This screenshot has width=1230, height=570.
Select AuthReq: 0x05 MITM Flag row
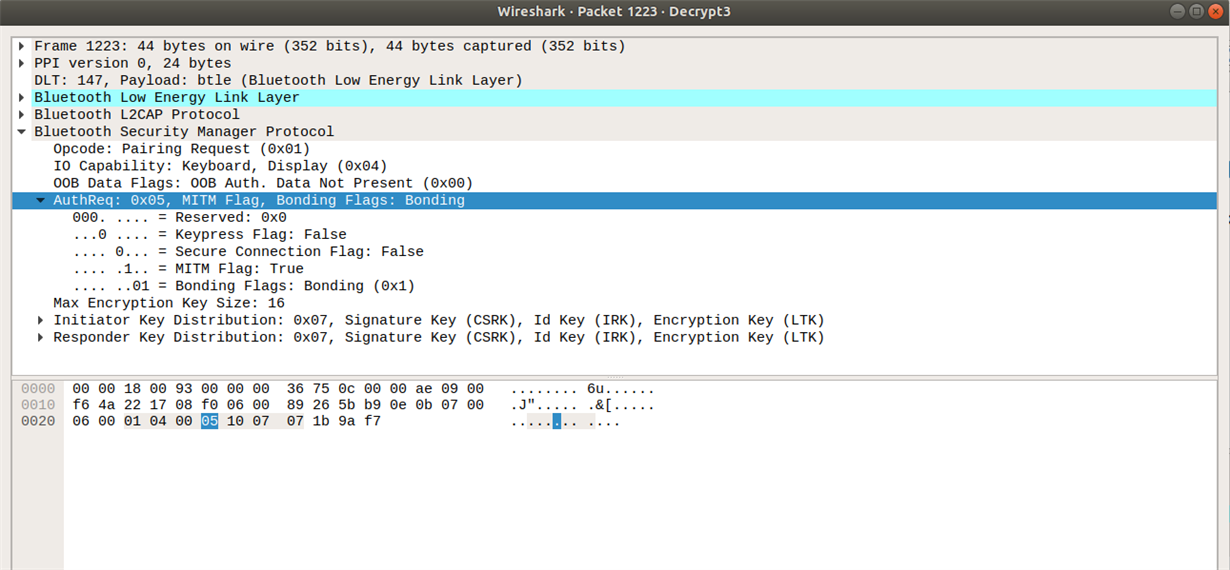click(615, 200)
